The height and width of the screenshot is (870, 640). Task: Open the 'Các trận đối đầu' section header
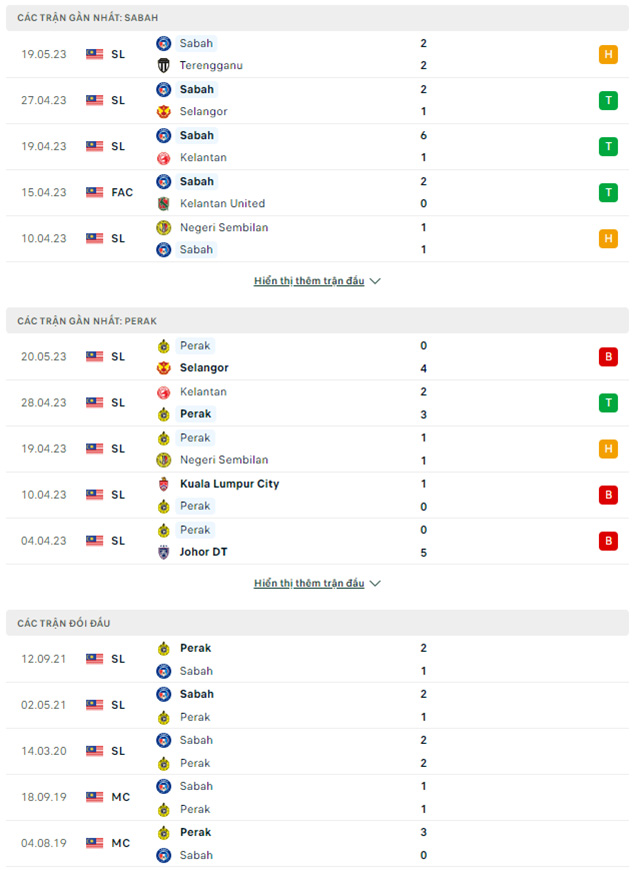coord(64,623)
